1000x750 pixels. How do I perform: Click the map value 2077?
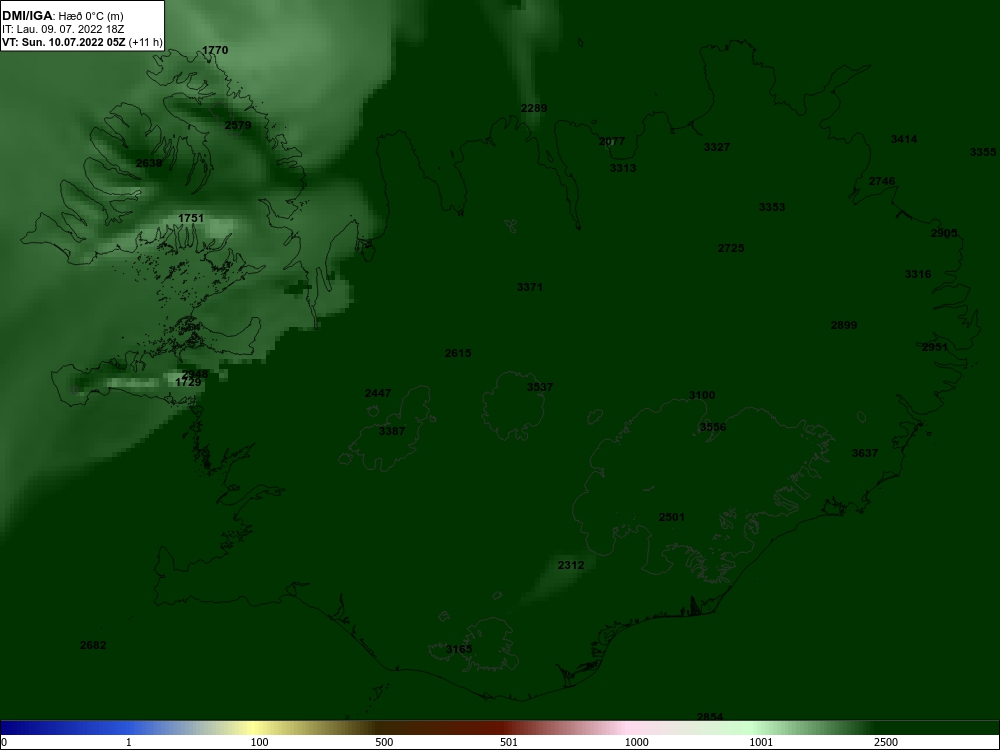(x=612, y=142)
